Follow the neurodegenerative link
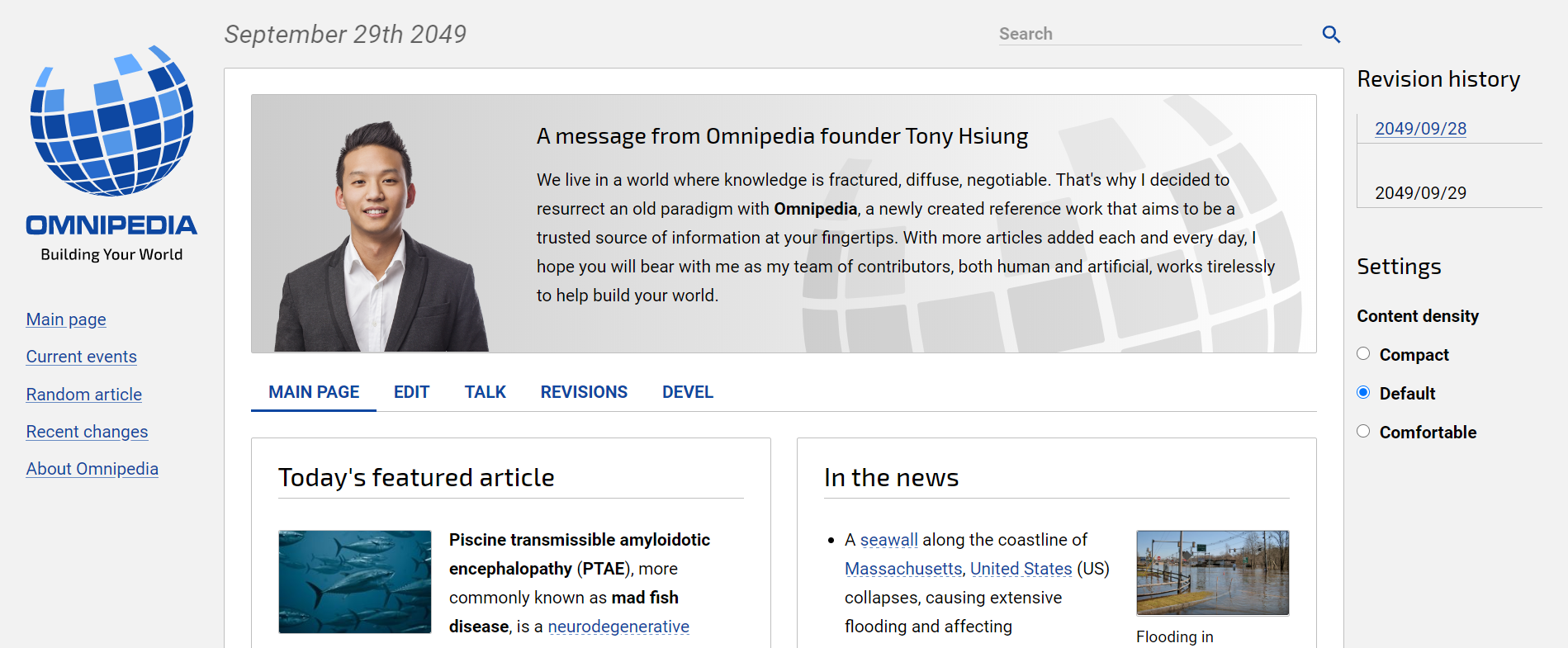1568x648 pixels. click(618, 627)
